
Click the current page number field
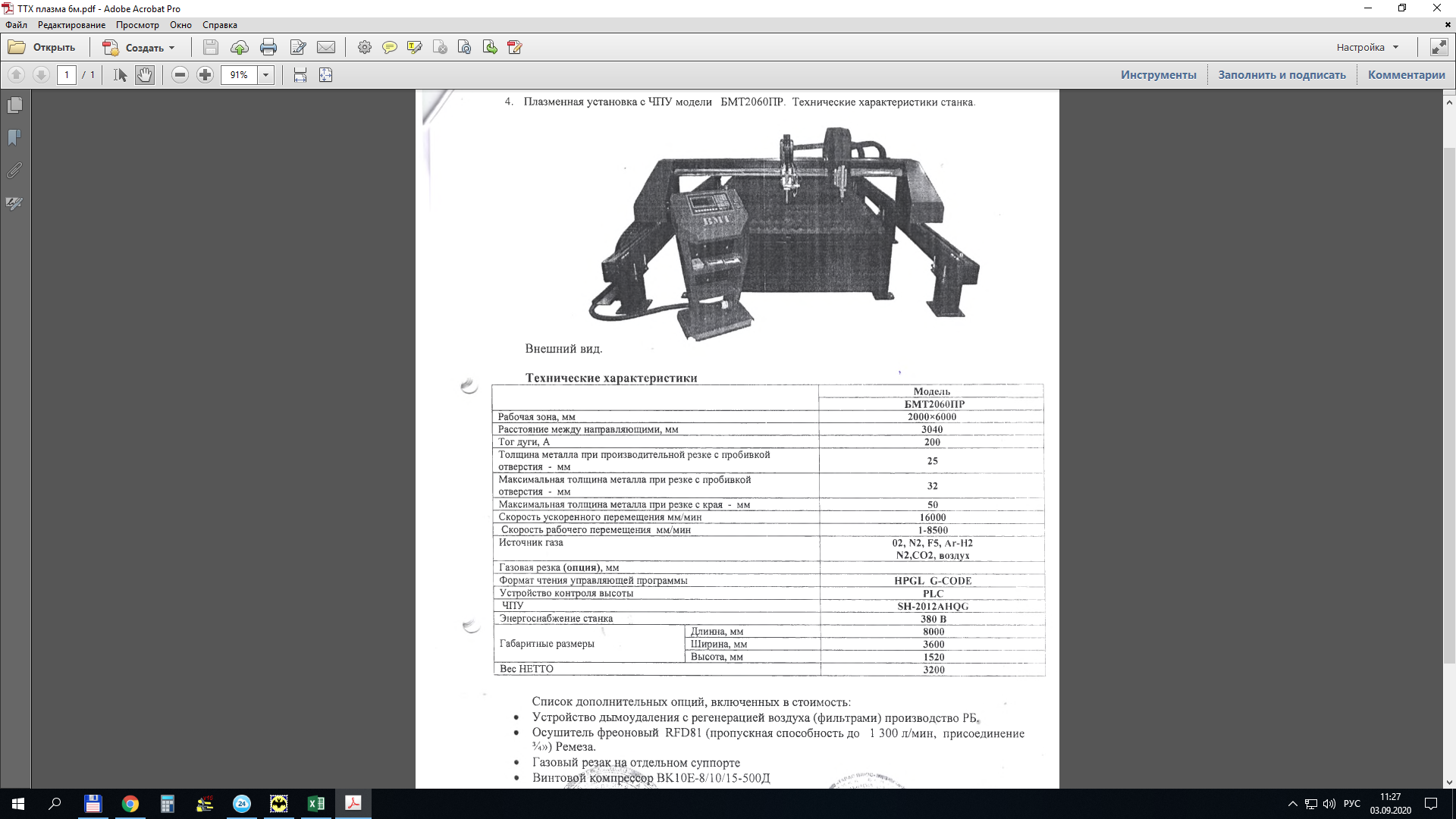tap(67, 74)
